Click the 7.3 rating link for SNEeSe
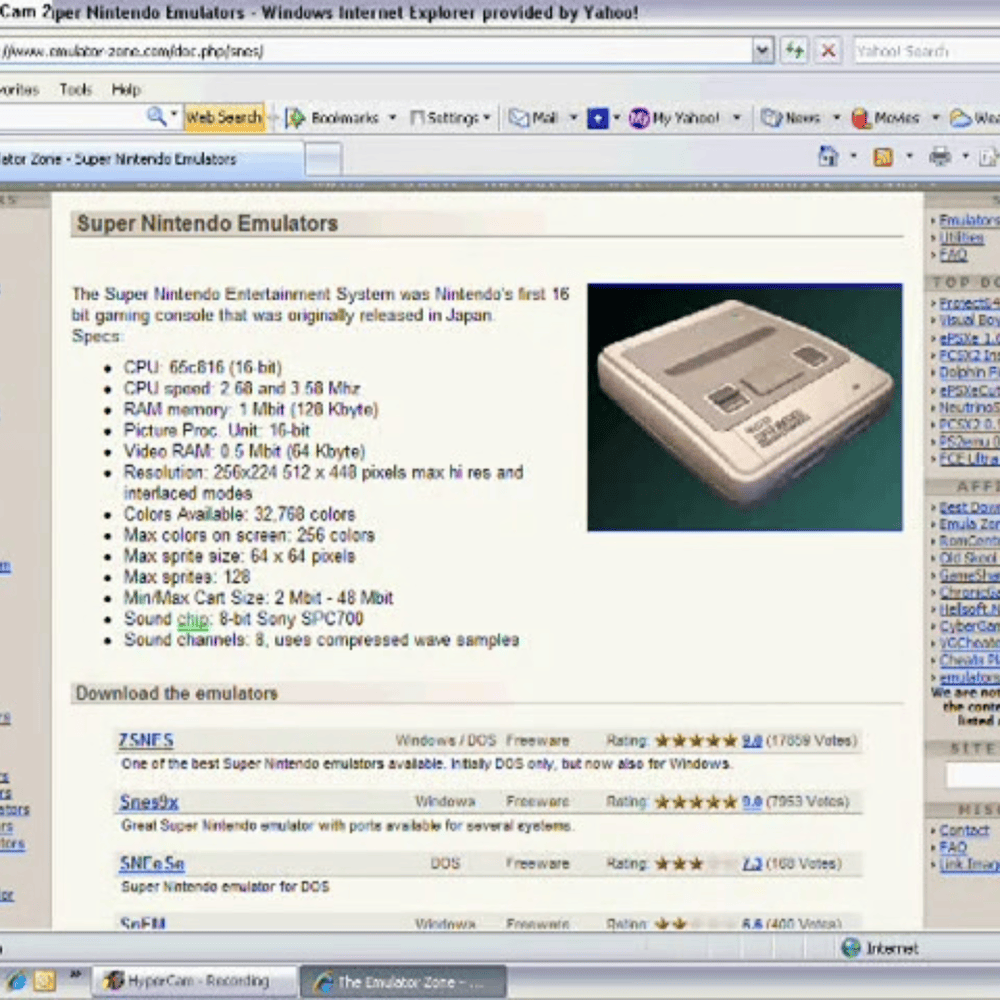This screenshot has width=1000, height=1000. [x=752, y=864]
